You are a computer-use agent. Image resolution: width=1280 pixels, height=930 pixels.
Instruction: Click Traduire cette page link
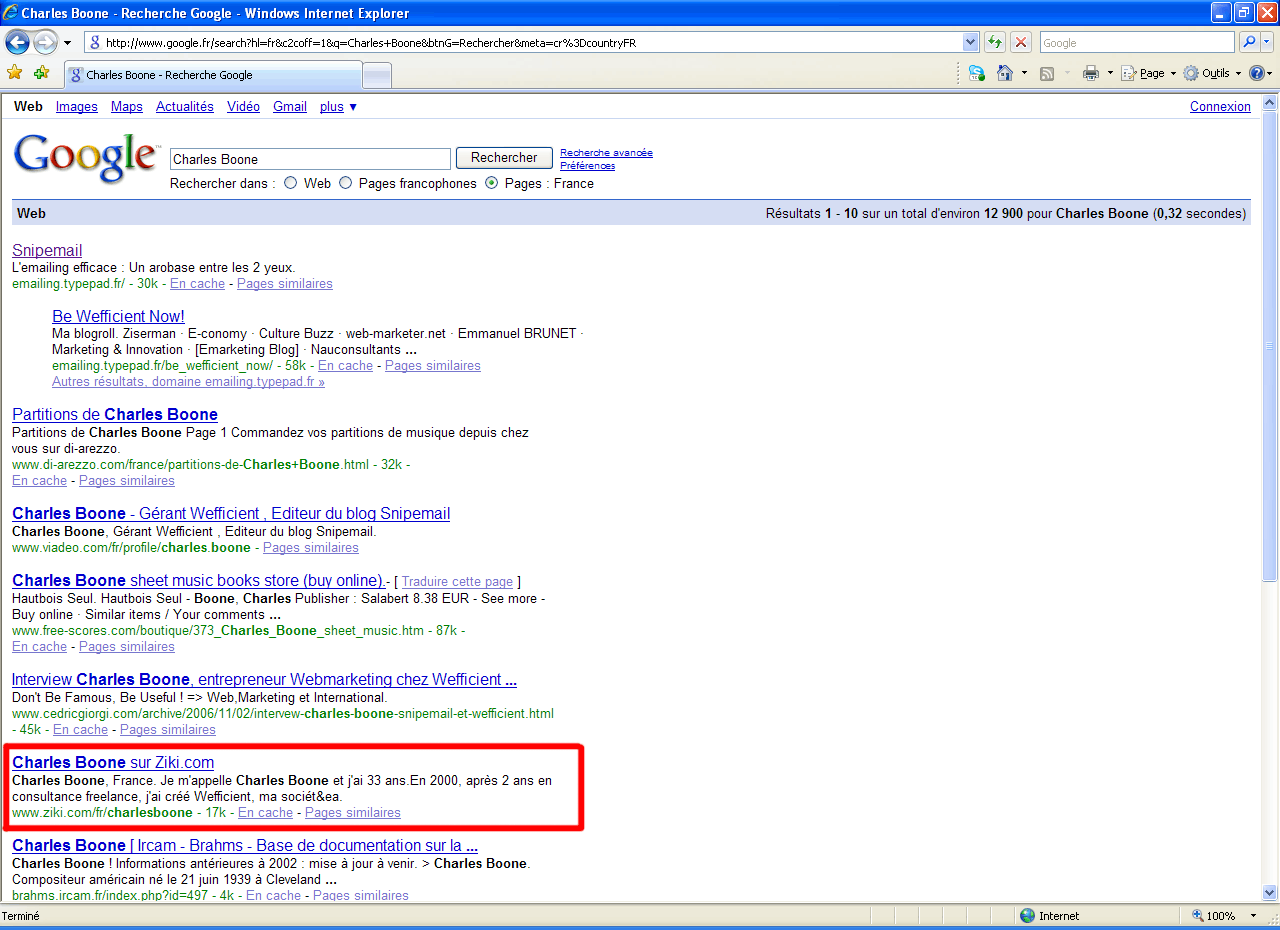457,581
